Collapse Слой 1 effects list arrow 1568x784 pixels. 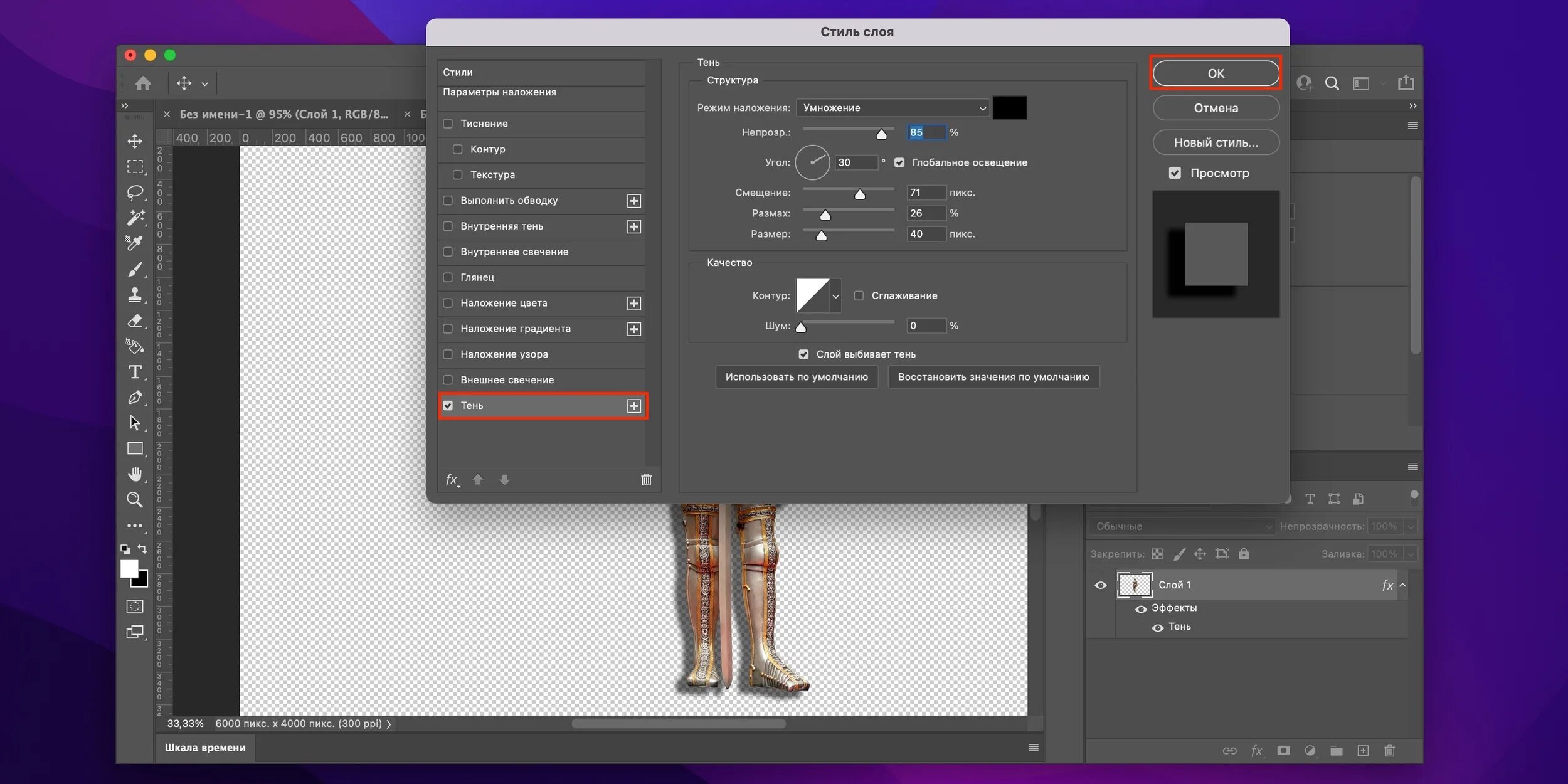pyautogui.click(x=1402, y=585)
